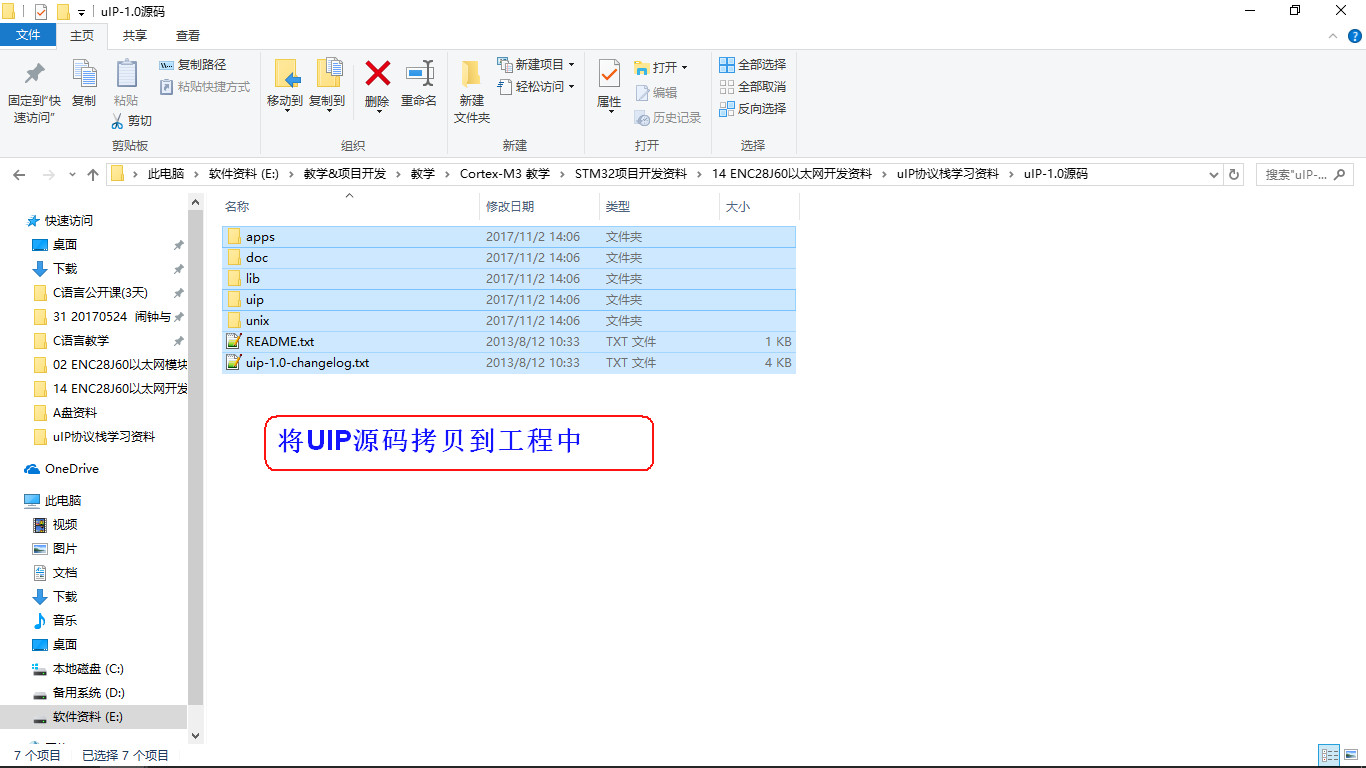Click the Help question mark icon
Screen dimensions: 1366x768
[x=1355, y=36]
